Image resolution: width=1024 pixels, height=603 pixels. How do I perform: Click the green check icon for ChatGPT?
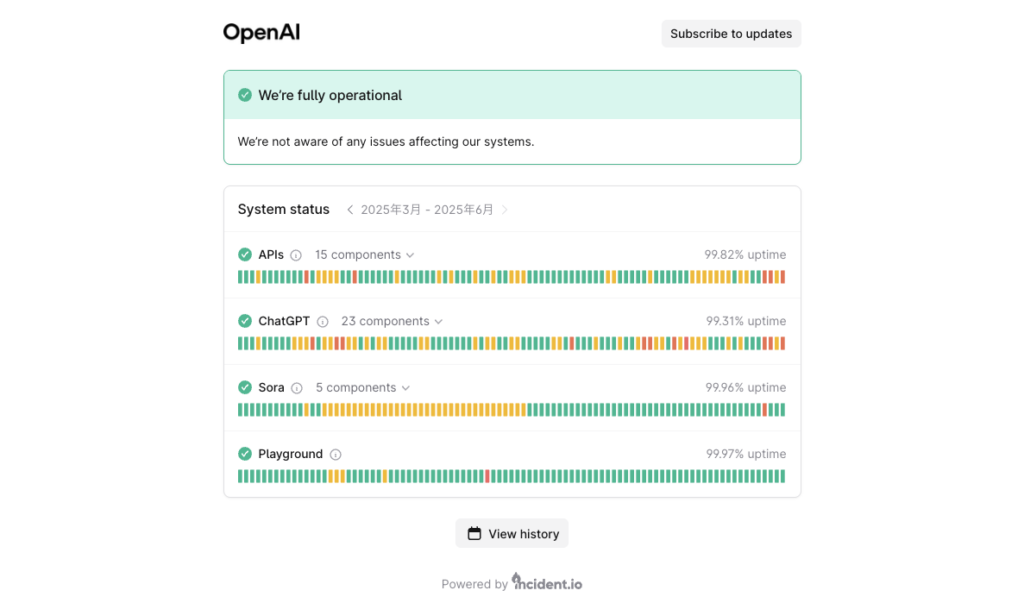pos(245,321)
